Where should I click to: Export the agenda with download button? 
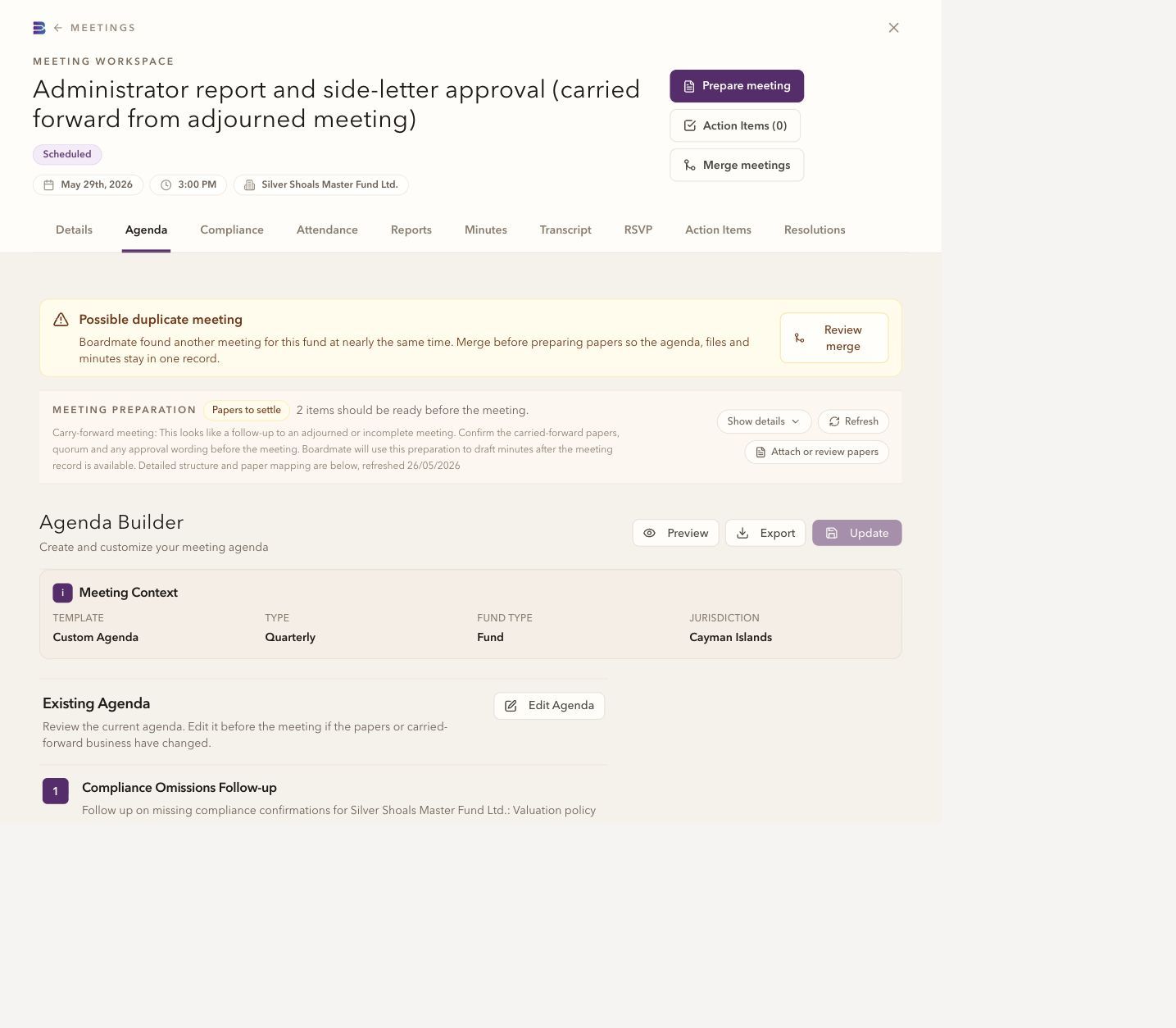click(765, 533)
